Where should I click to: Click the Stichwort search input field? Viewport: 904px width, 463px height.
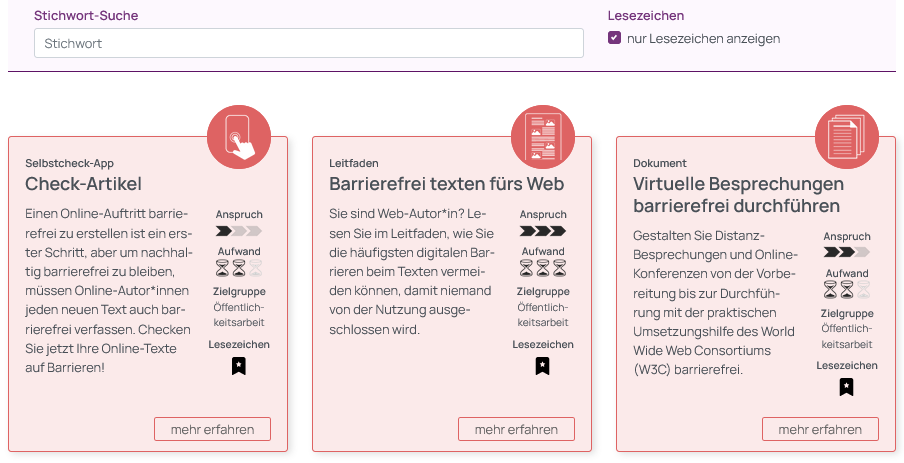[308, 43]
